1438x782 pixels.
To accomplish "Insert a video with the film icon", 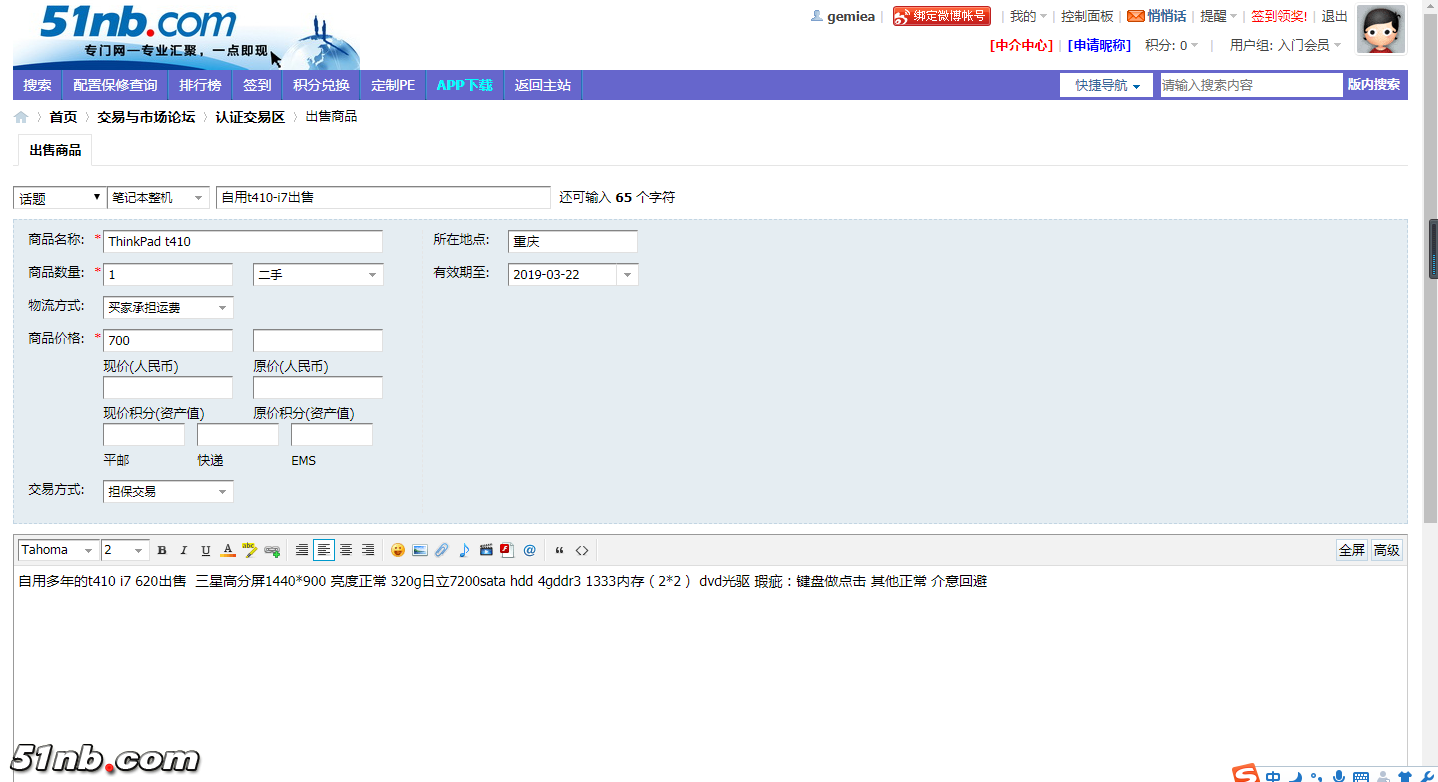I will point(486,549).
